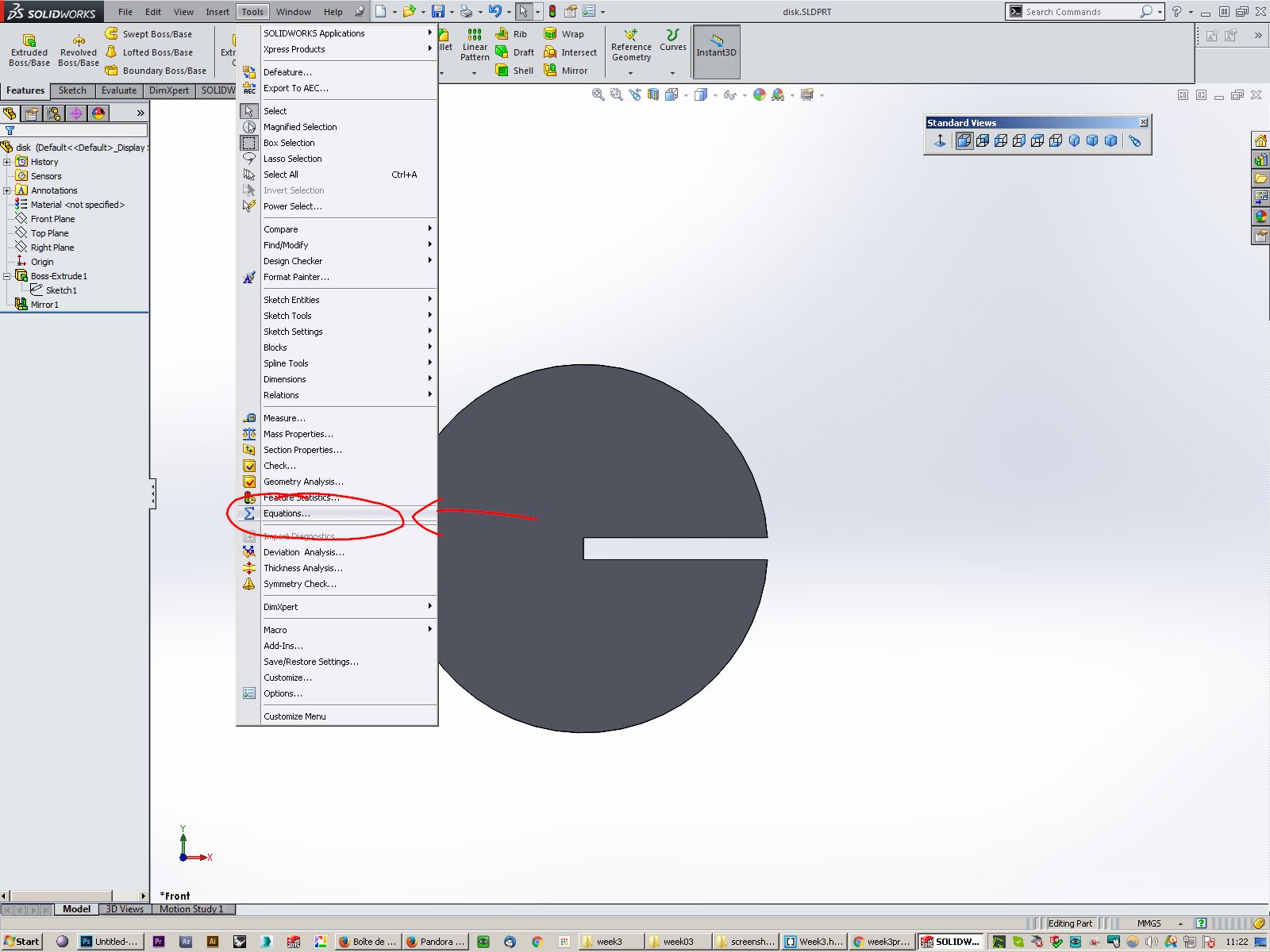The image size is (1270, 952).
Task: Click the feature tree filter field
Action: [82, 130]
